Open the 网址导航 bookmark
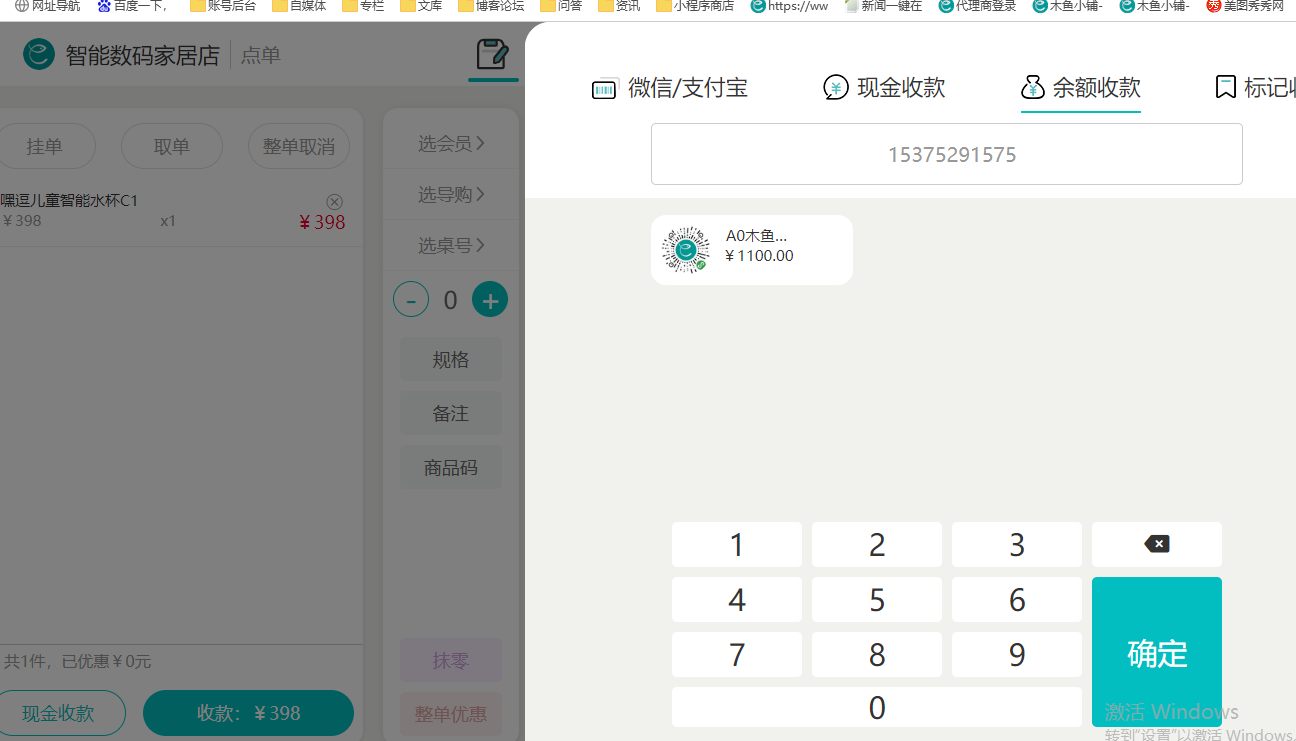Screen dimensions: 1296x741 48,6
